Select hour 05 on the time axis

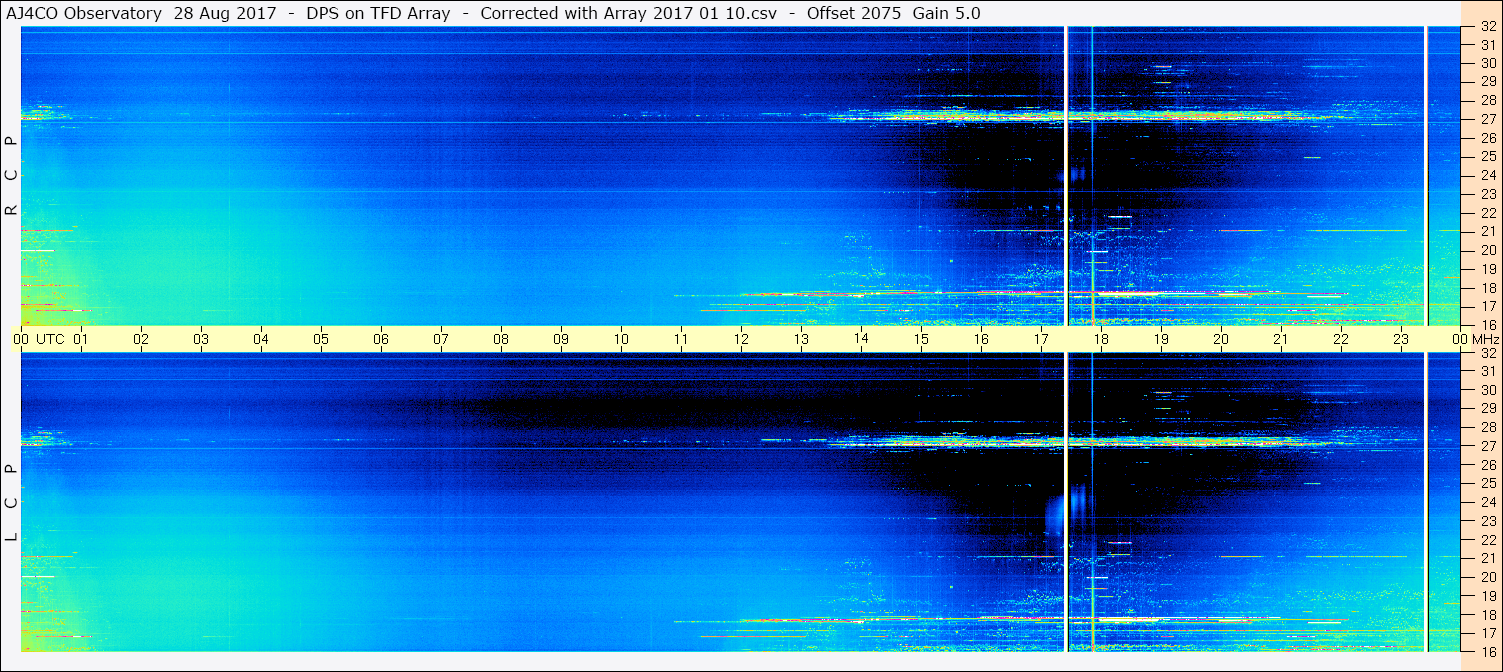321,339
